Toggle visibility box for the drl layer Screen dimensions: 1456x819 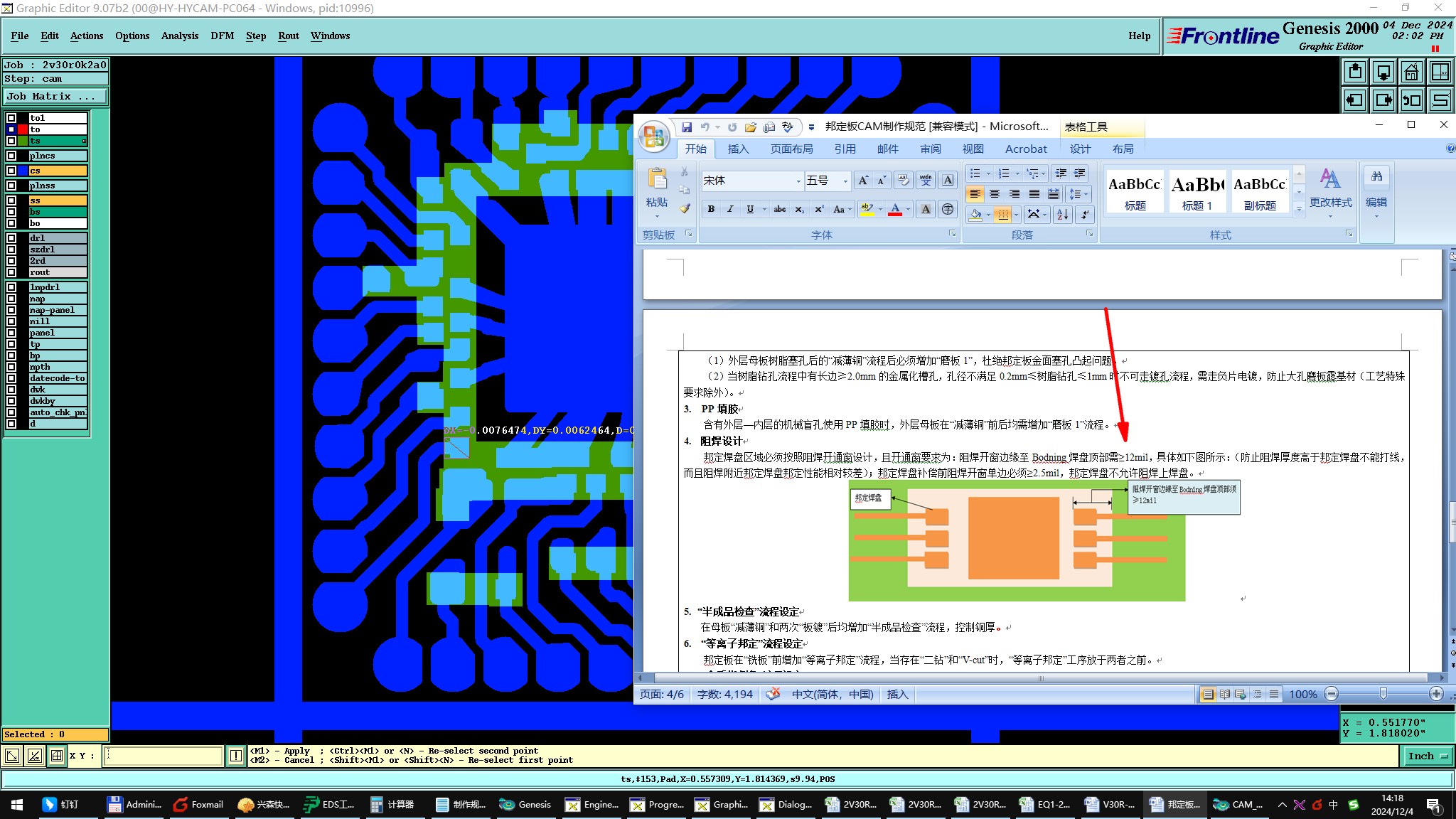coord(11,238)
